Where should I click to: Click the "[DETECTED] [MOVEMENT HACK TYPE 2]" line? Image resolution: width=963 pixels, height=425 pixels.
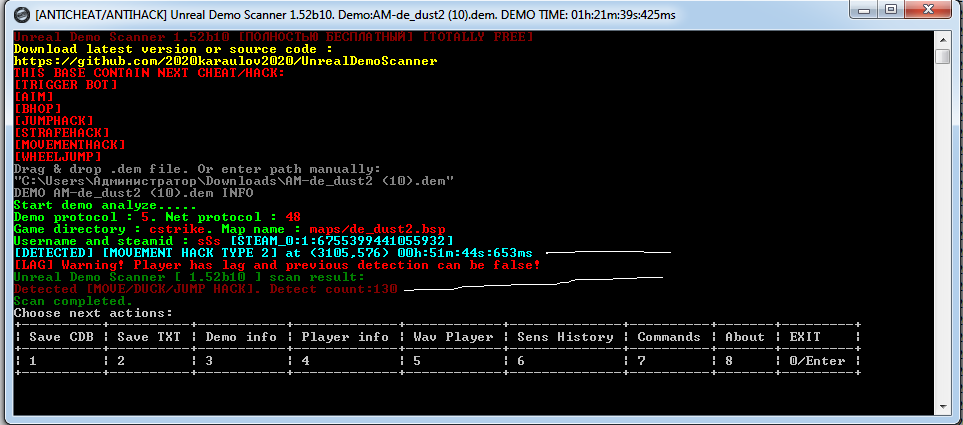pyautogui.click(x=273, y=253)
